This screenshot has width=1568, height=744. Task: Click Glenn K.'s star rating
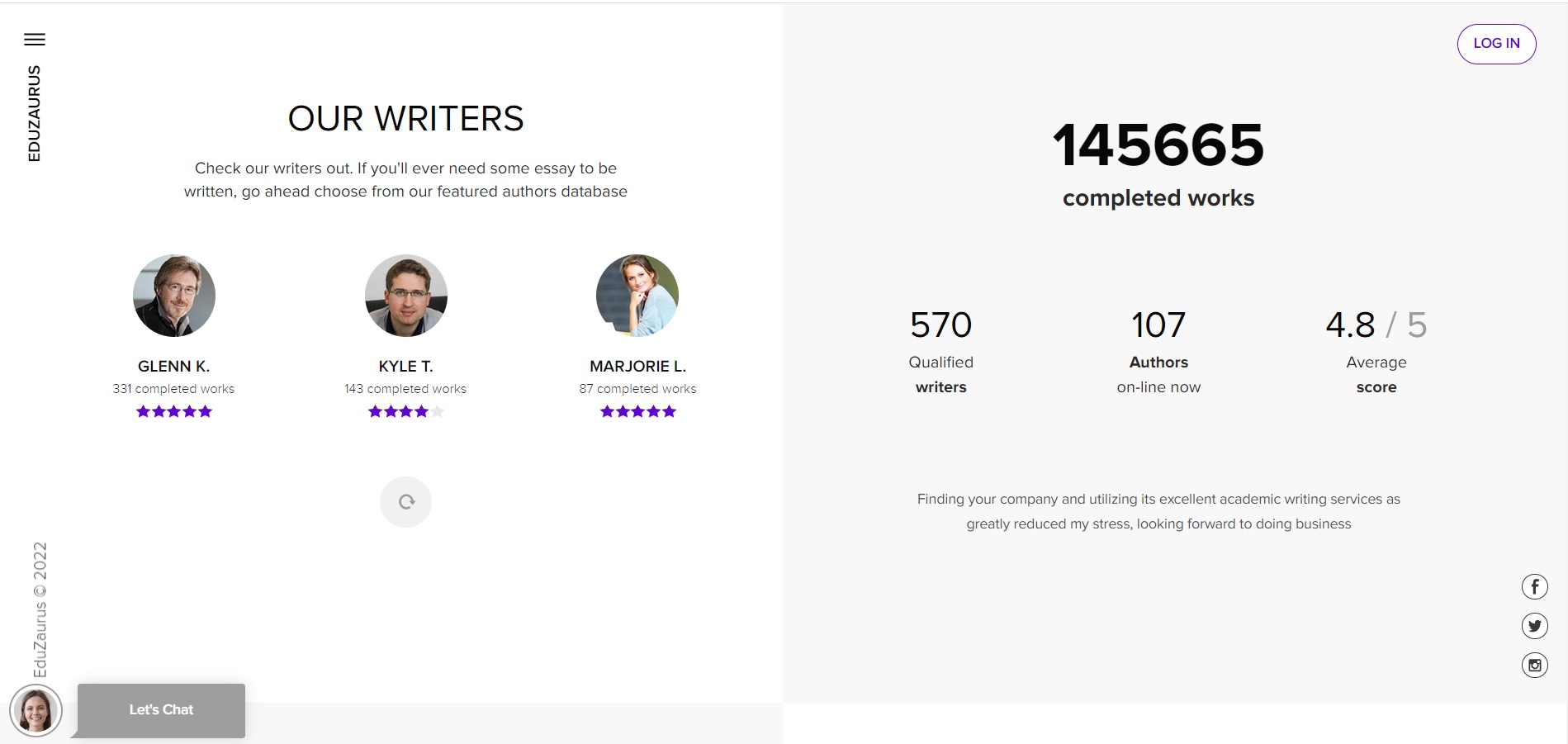174,411
